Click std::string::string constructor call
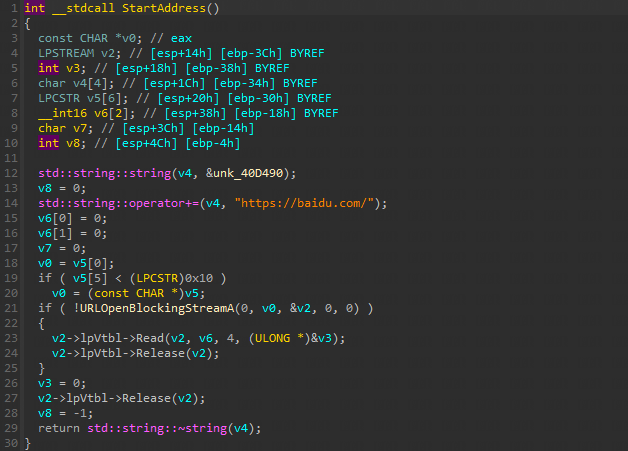The width and height of the screenshot is (628, 451). click(105, 173)
